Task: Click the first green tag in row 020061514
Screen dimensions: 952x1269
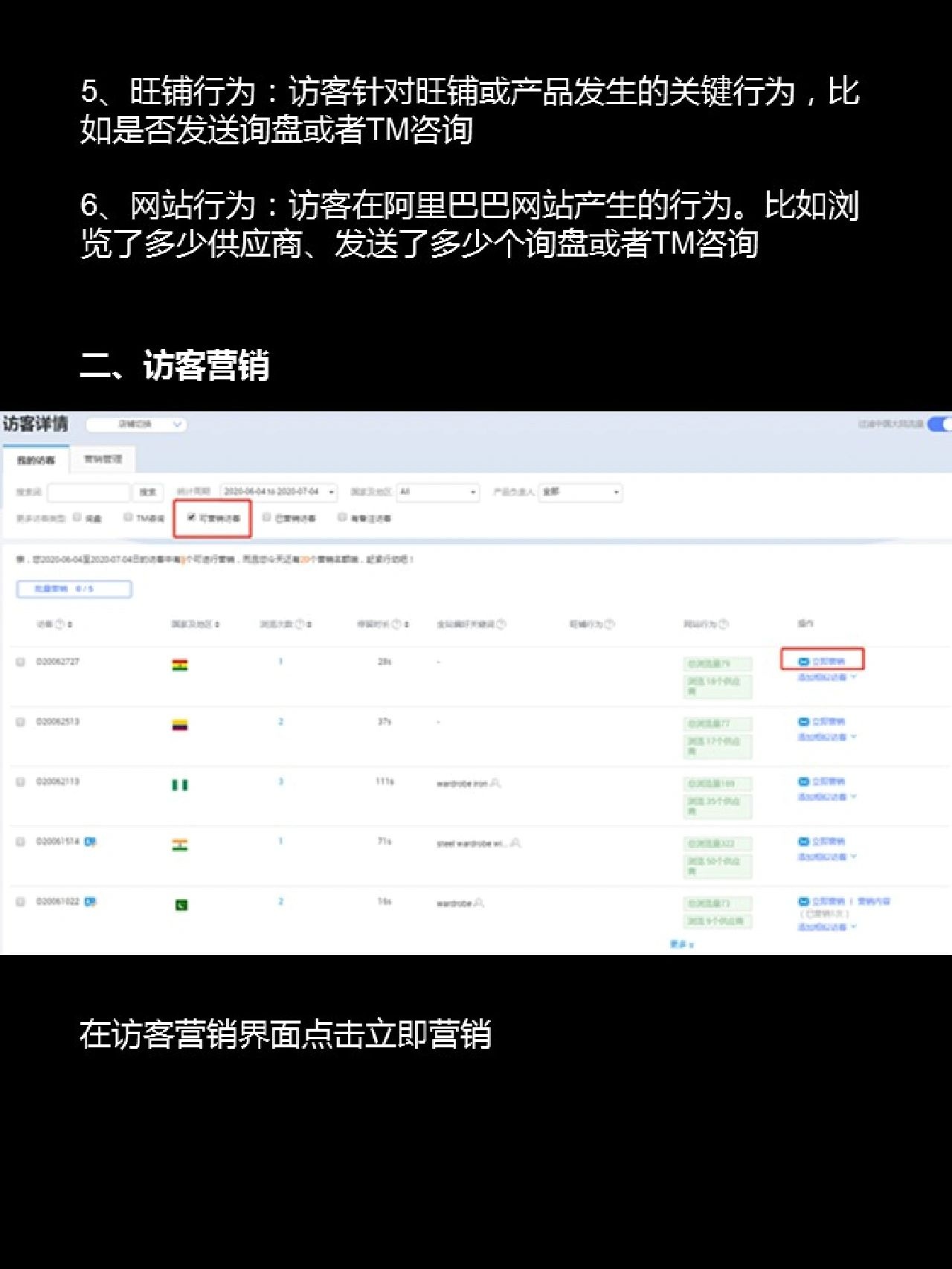Action: [x=718, y=844]
